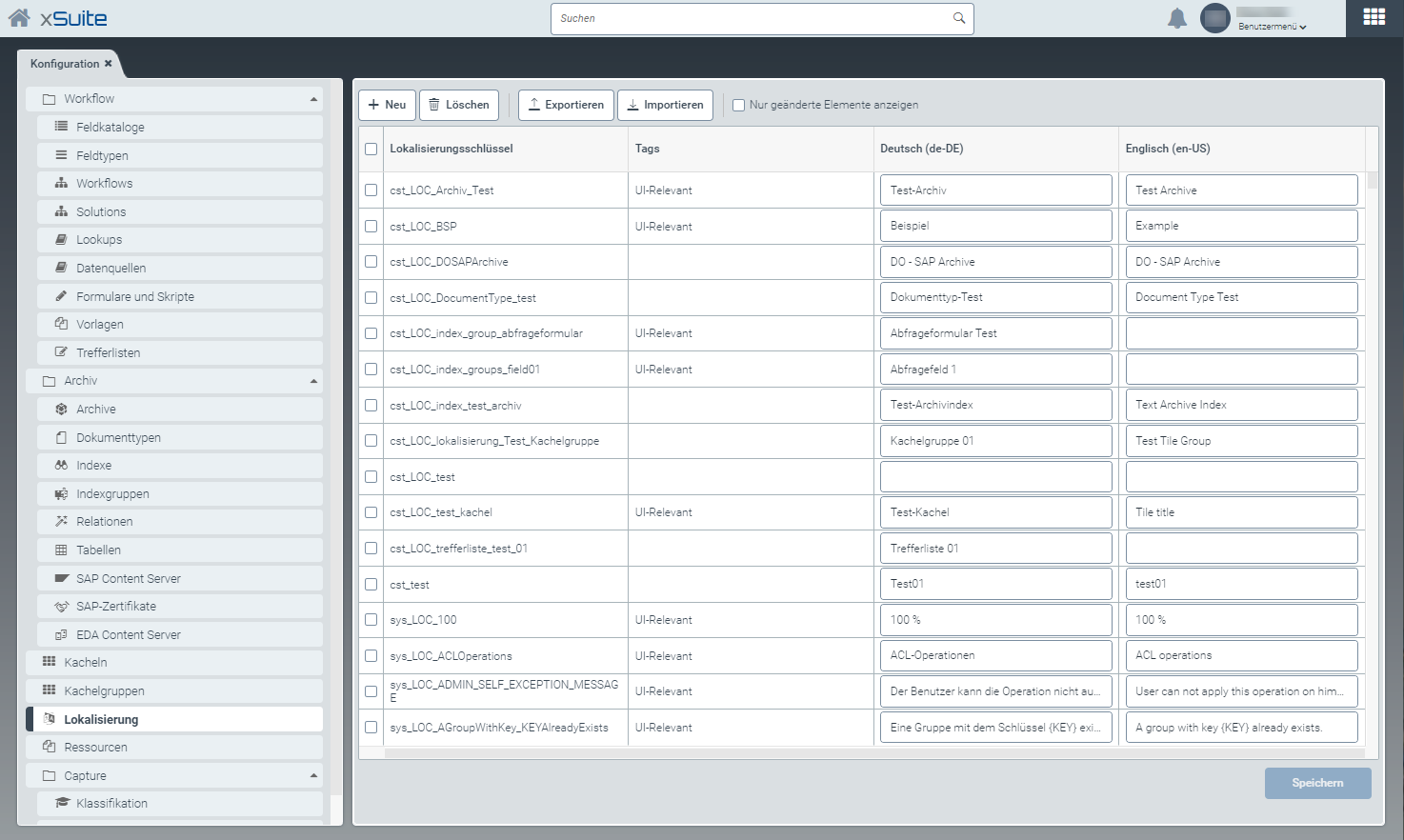Click the Indexe binoculars icon
This screenshot has height=840, width=1404.
(61, 465)
